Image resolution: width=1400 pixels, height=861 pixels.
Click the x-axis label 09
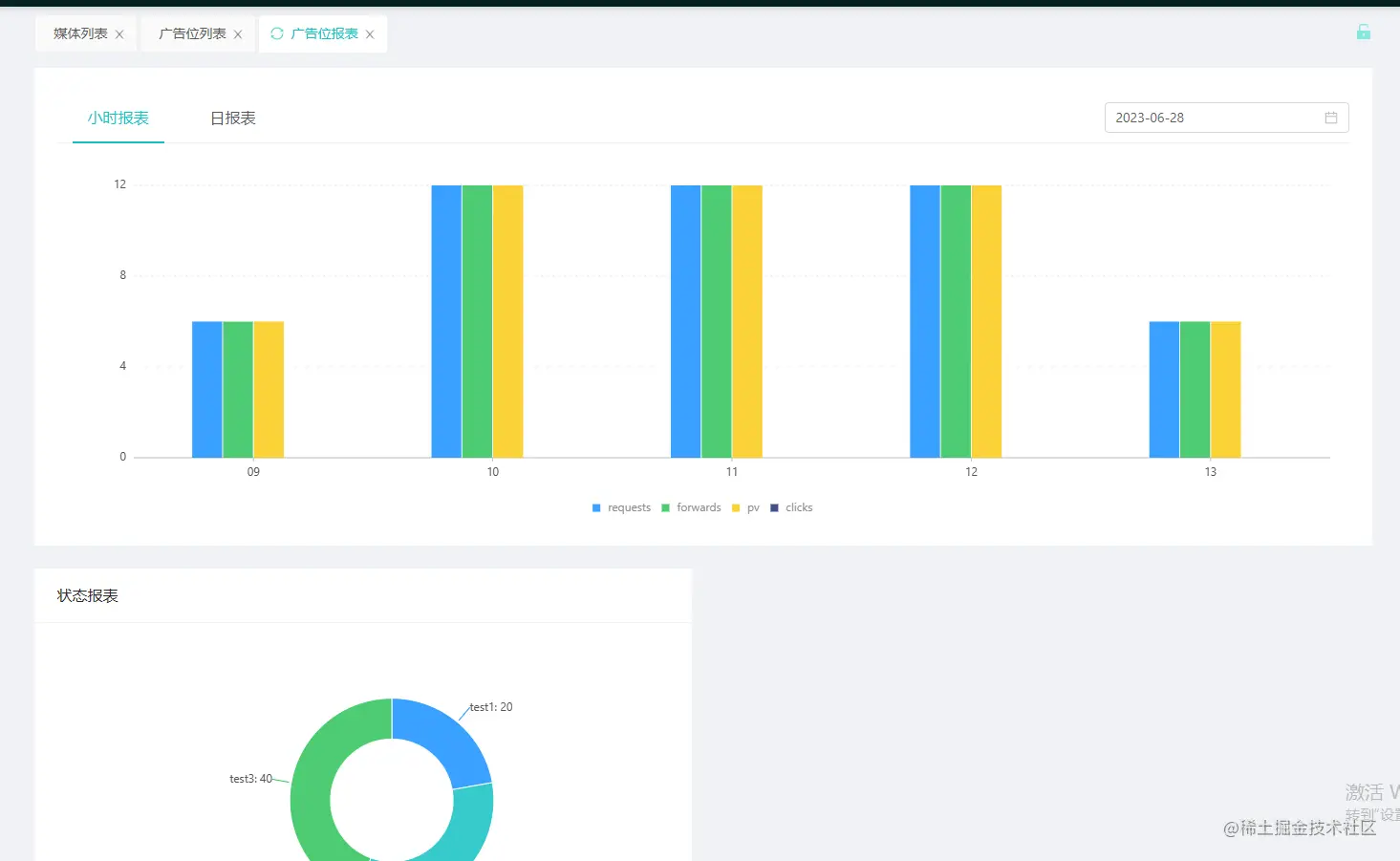coord(253,472)
